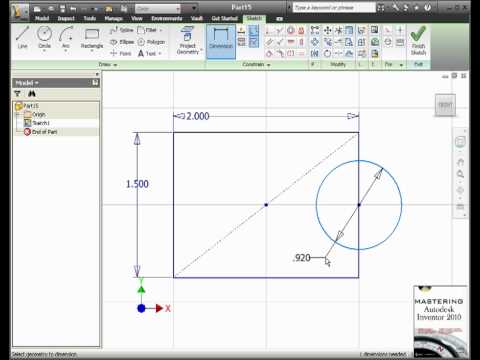Choose the Spline tool

click(x=122, y=30)
